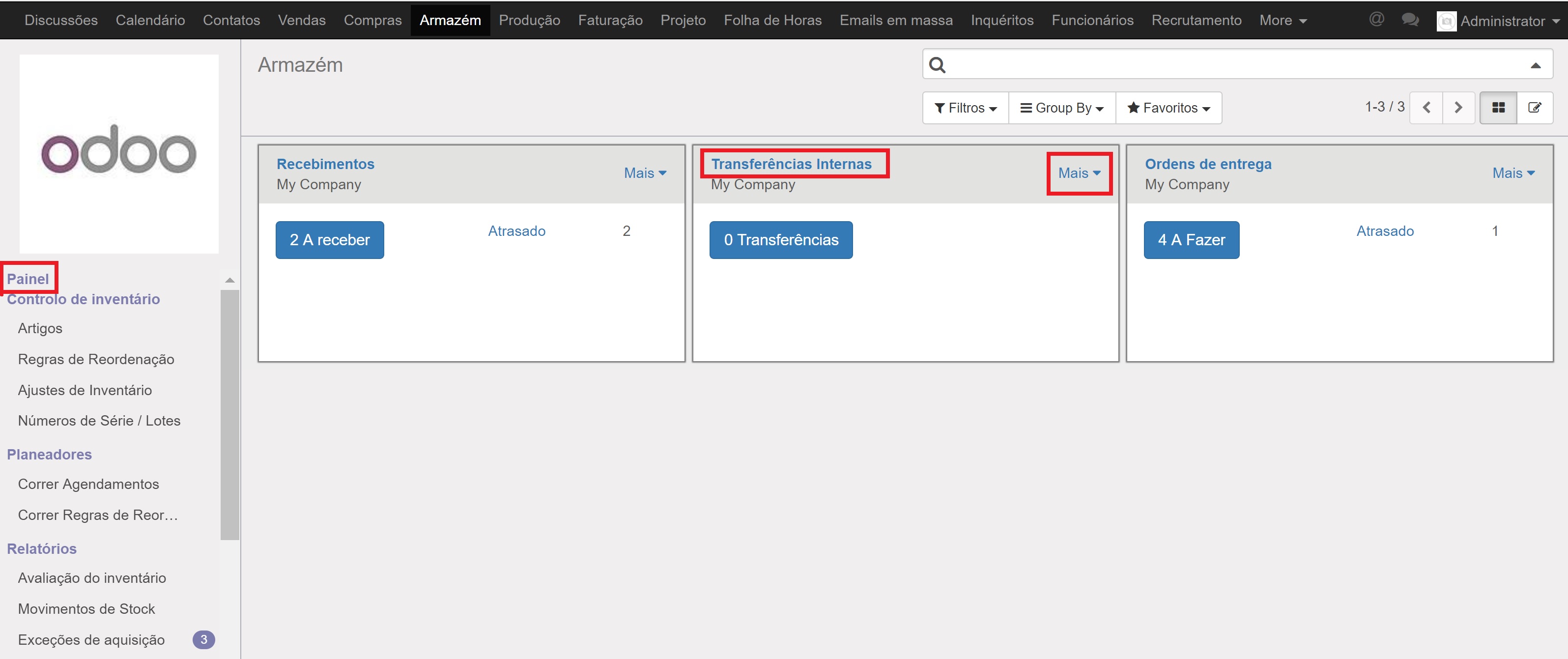The image size is (1568, 659).
Task: Go to previous page arrow
Action: pos(1426,108)
